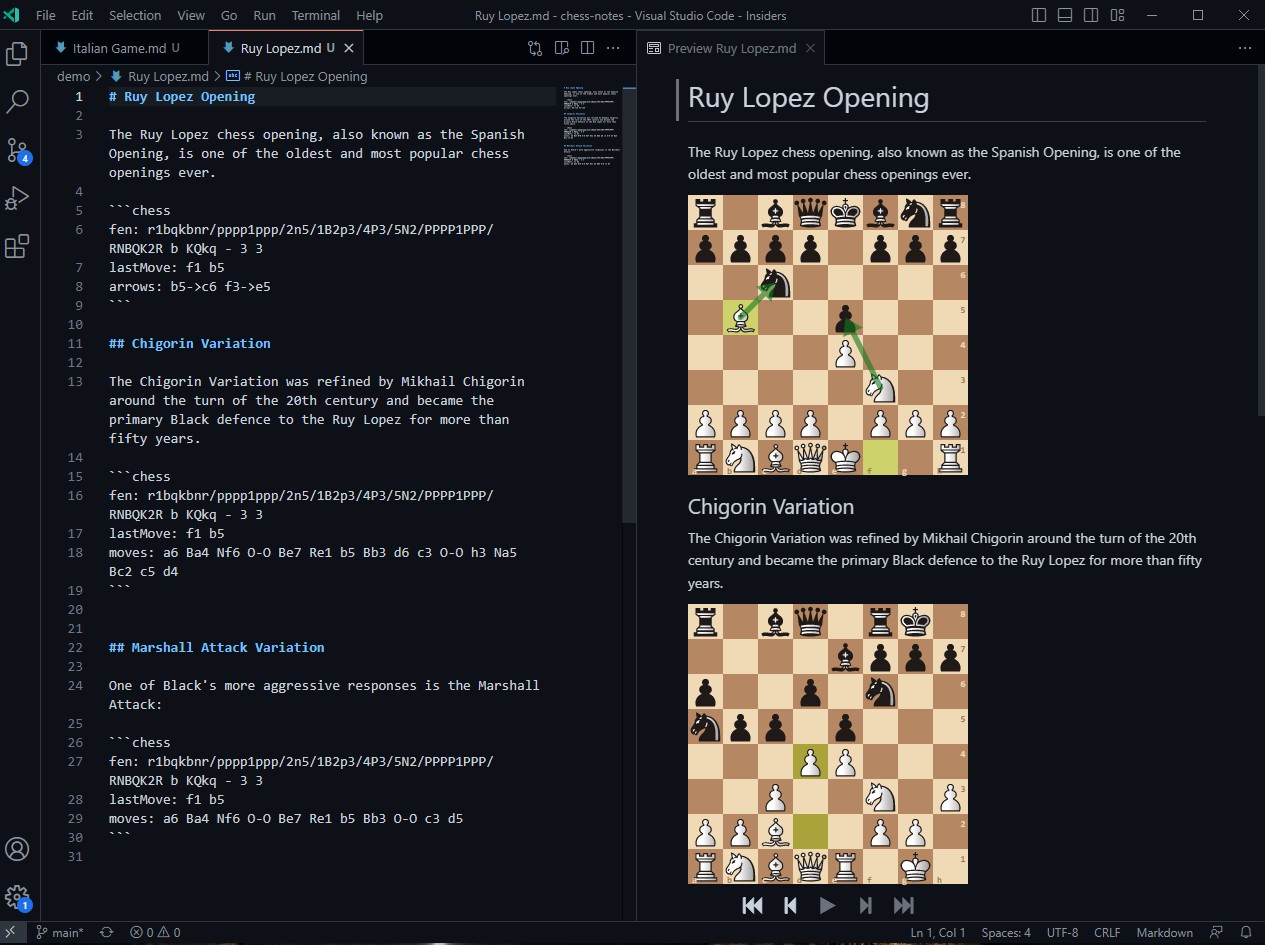Screen dimensions: 1265x945
Task: Select encoding UTF-8 in status bar
Action: 1062,932
